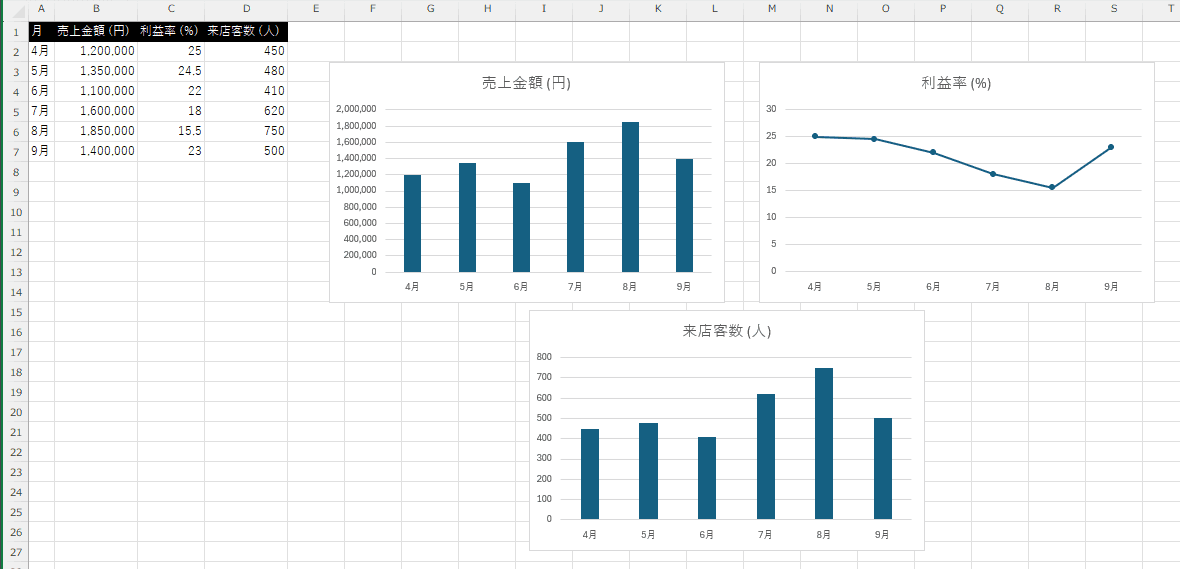
Task: Select the 4月 data point on the 利益率 line
Action: point(815,136)
